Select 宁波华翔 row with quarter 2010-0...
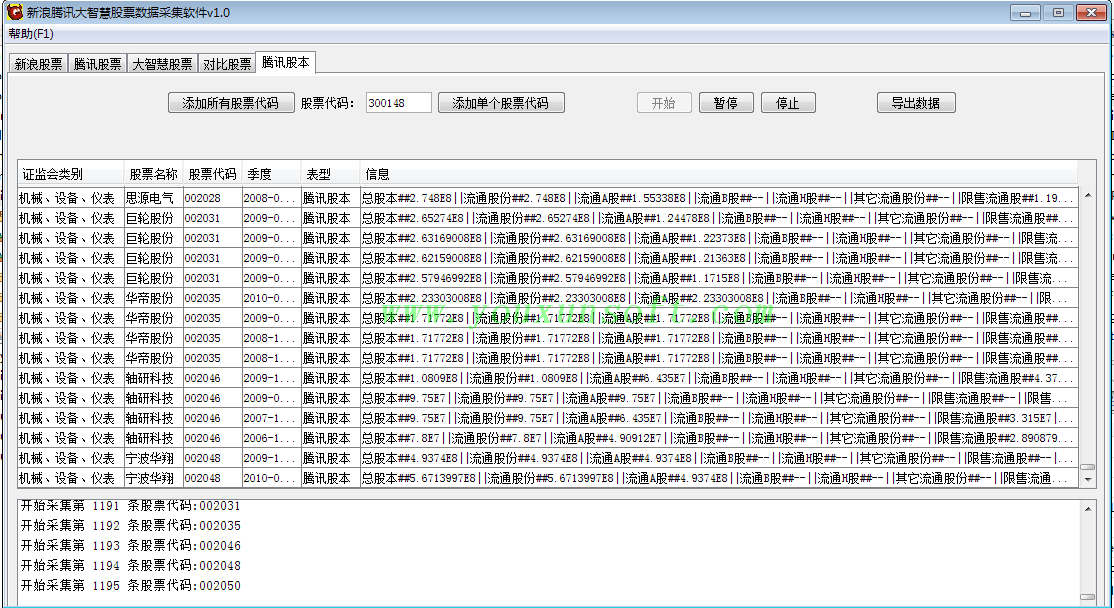The width and height of the screenshot is (1114, 608). click(548, 478)
